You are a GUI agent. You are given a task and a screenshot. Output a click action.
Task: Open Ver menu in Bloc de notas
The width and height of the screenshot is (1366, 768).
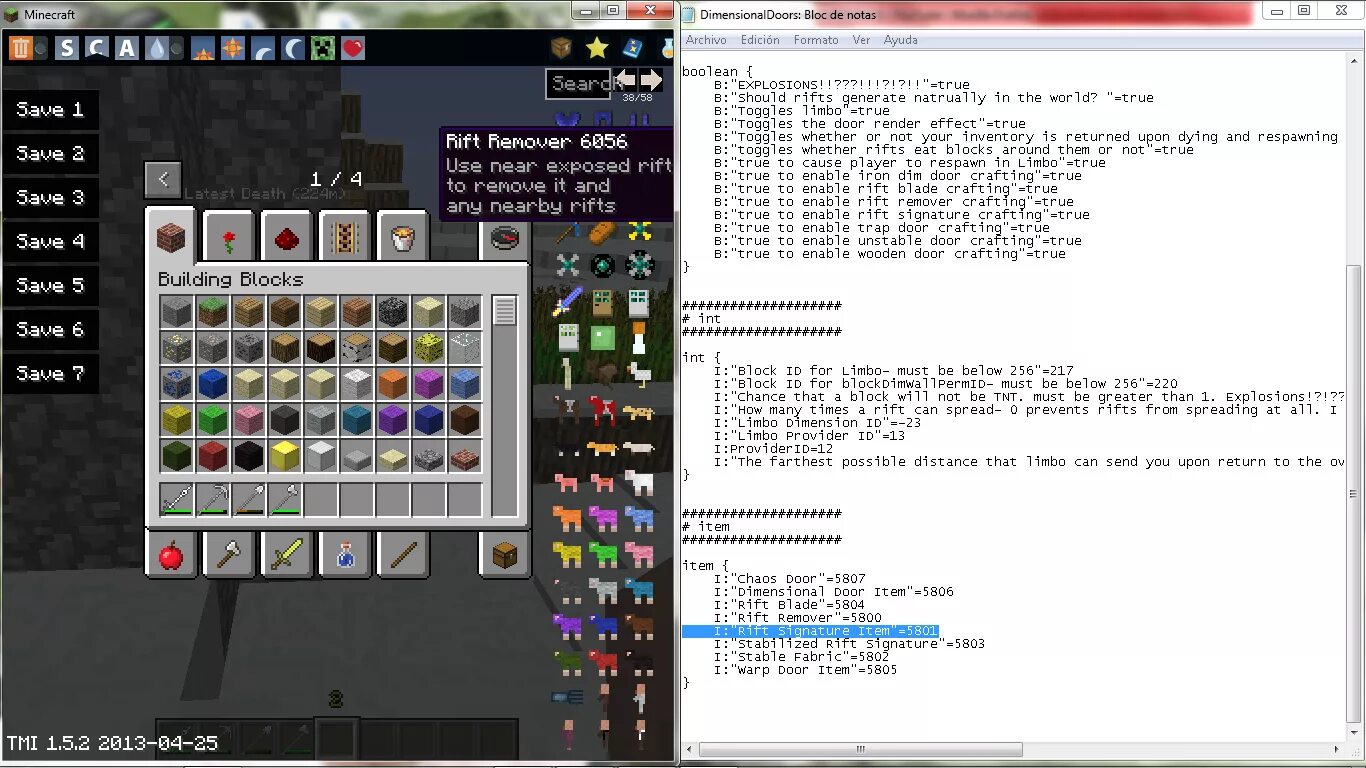click(861, 40)
